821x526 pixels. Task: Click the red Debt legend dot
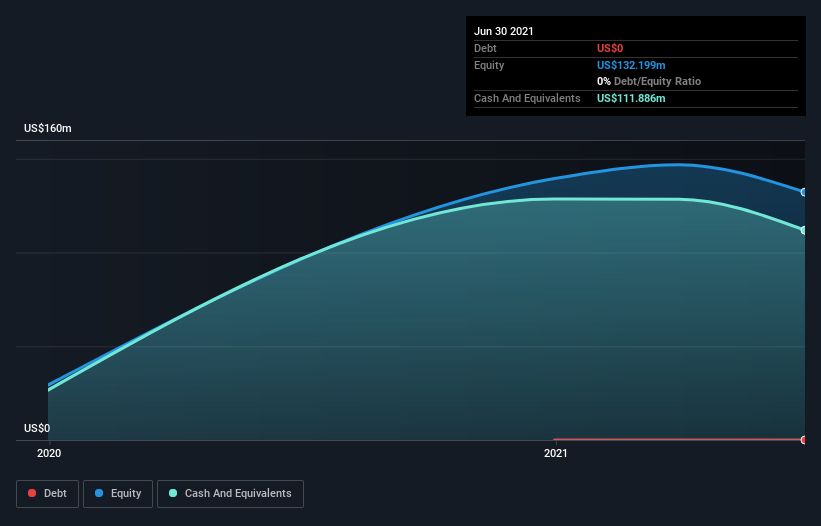[x=32, y=493]
